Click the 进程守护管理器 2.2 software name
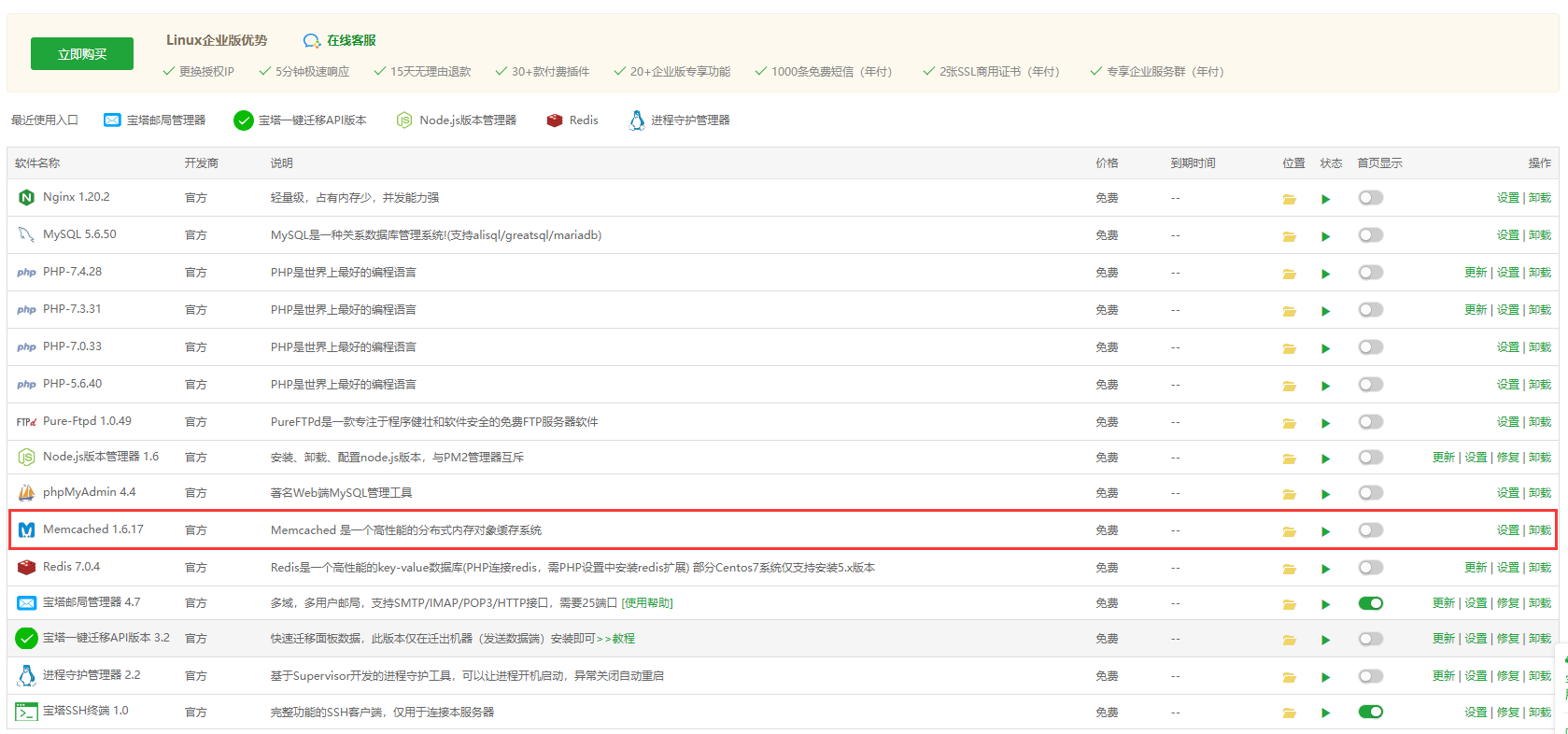The width and height of the screenshot is (1568, 734). click(x=92, y=674)
